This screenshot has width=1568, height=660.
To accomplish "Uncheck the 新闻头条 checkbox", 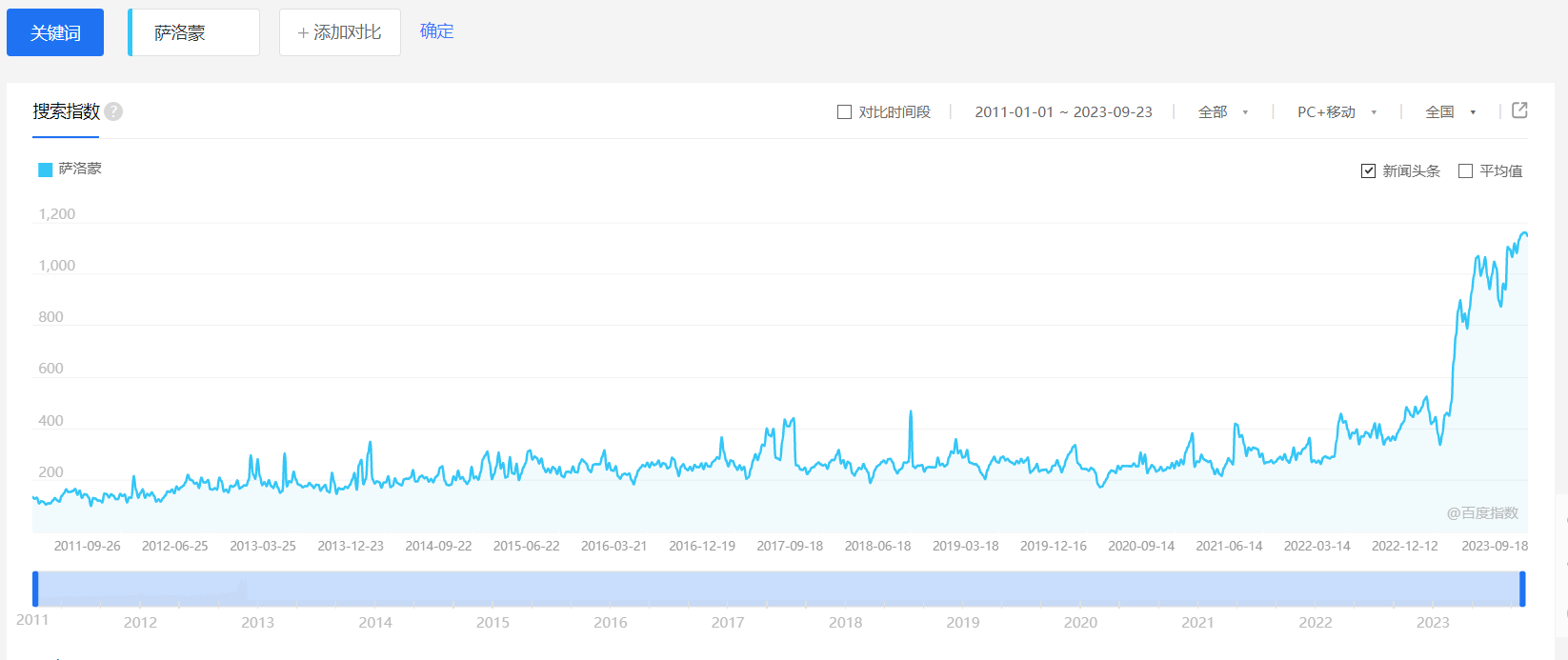I will [1369, 171].
